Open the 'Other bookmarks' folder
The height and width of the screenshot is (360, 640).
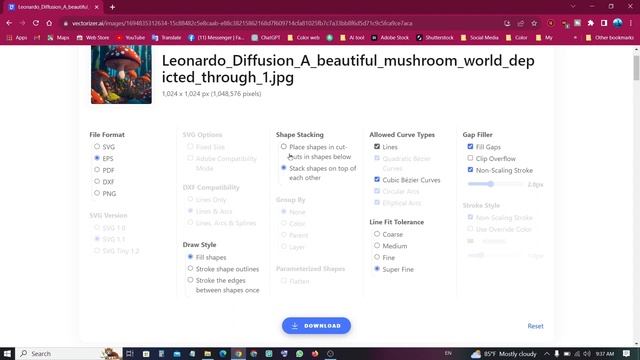(609, 38)
